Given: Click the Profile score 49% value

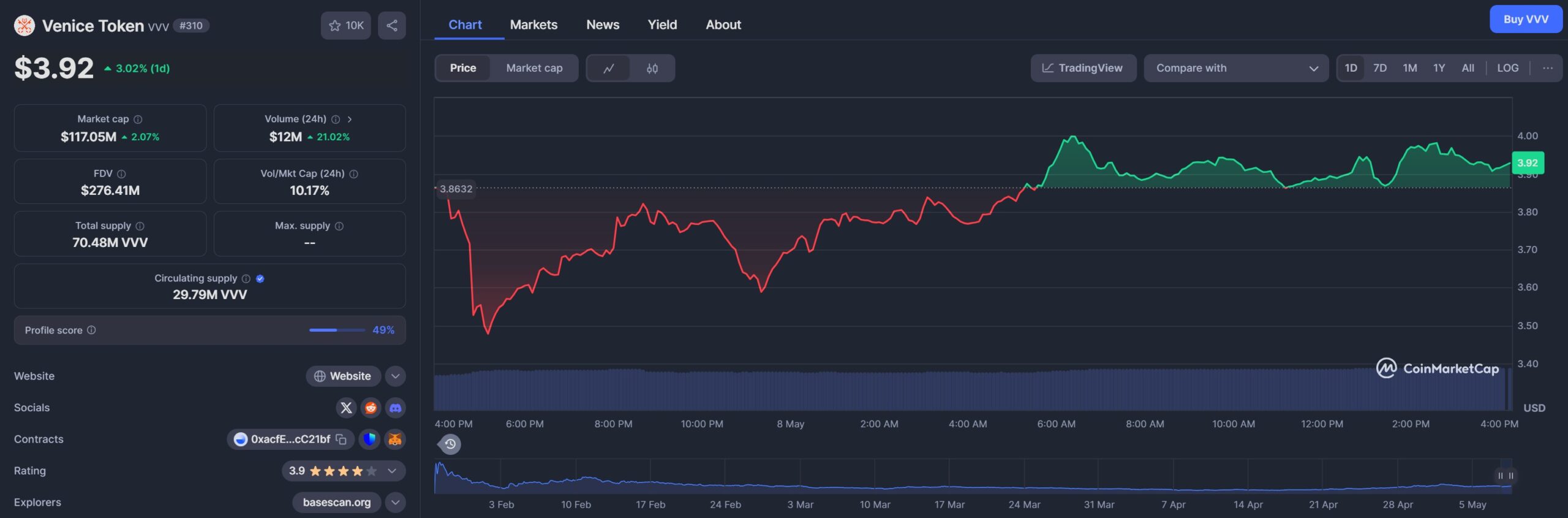Looking at the screenshot, I should pyautogui.click(x=383, y=330).
